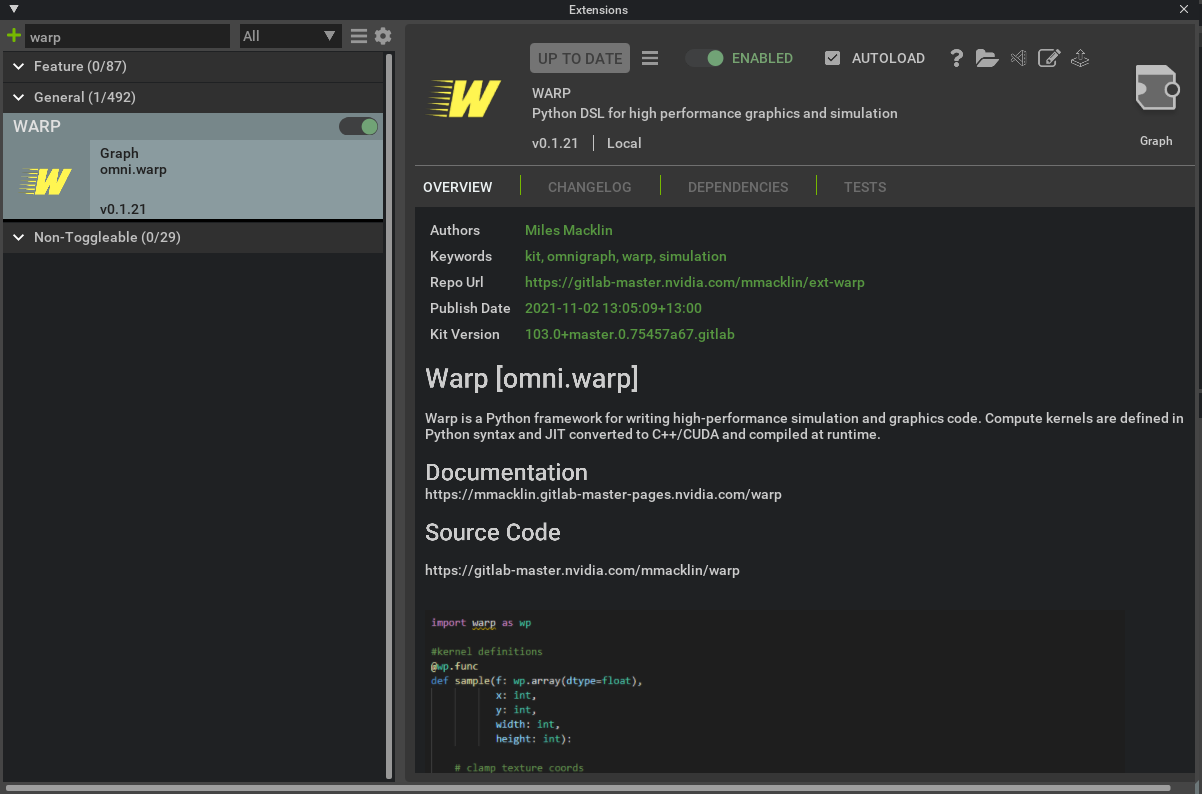1202x794 pixels.
Task: Switch to the CHANGELOG tab
Action: (589, 187)
